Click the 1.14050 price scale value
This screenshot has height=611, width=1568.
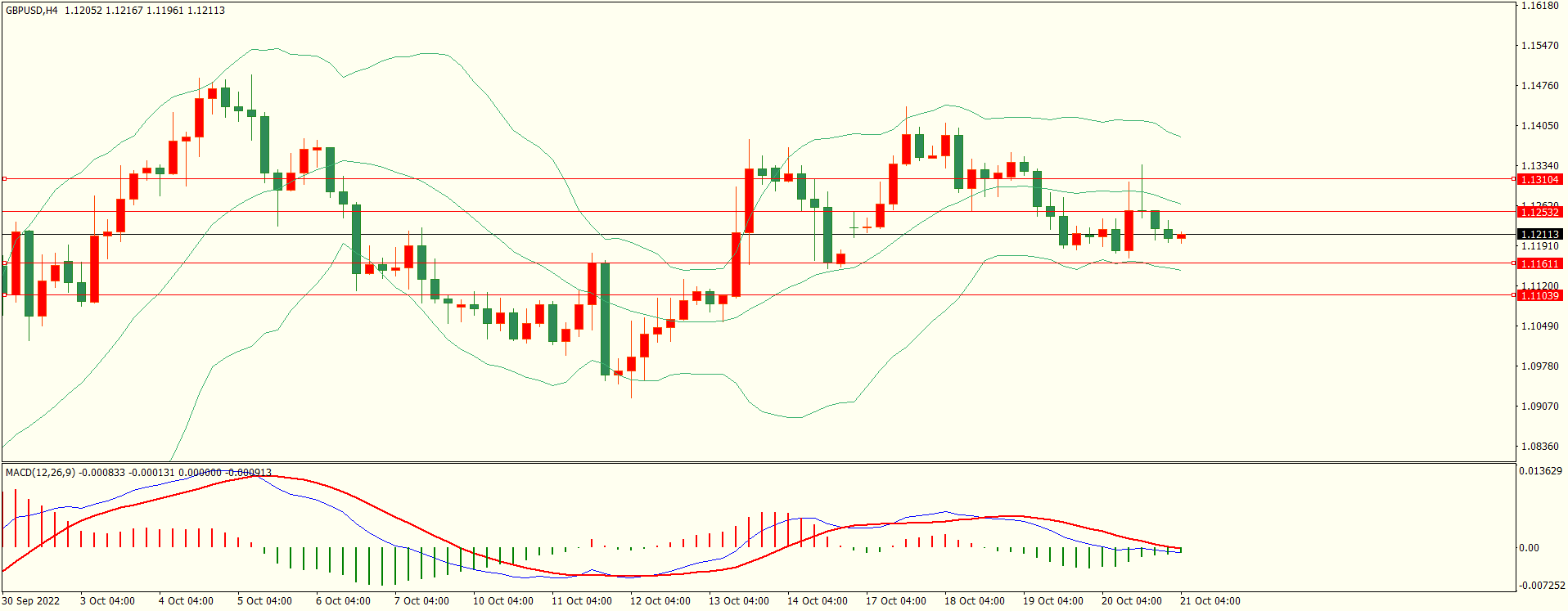[x=1539, y=126]
